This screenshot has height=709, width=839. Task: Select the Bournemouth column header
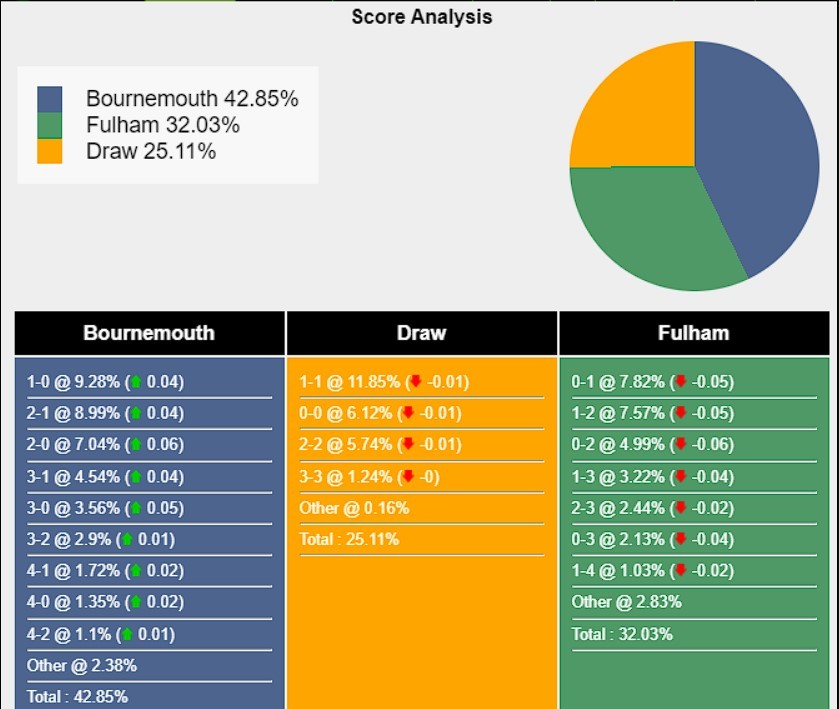(x=149, y=333)
